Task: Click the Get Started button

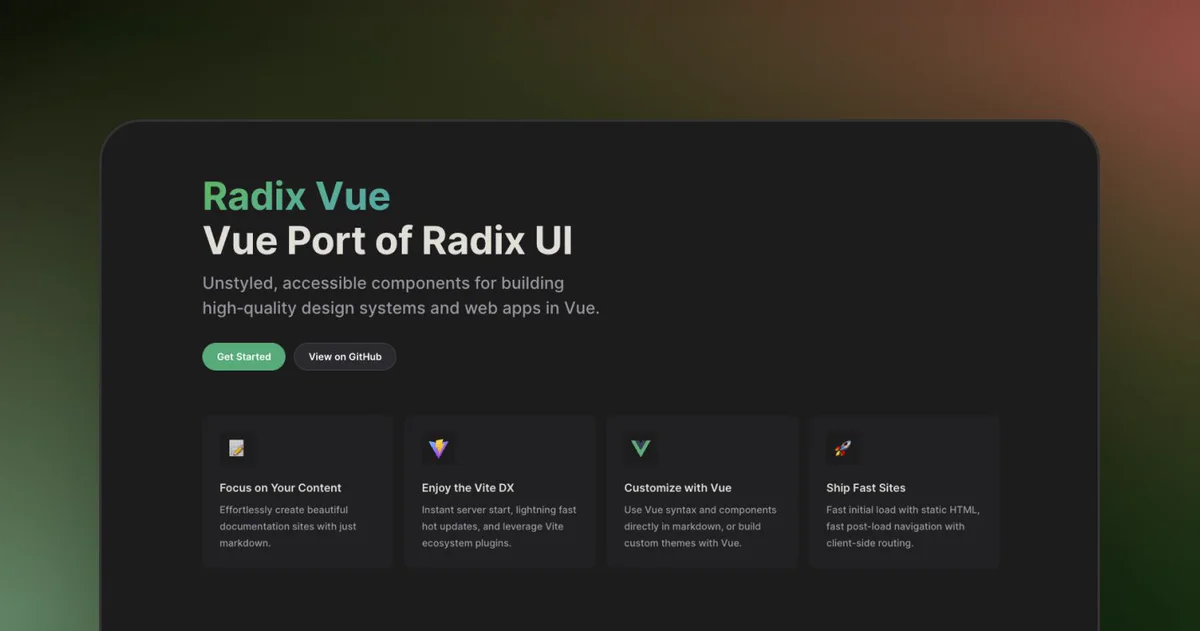Action: [x=244, y=357]
